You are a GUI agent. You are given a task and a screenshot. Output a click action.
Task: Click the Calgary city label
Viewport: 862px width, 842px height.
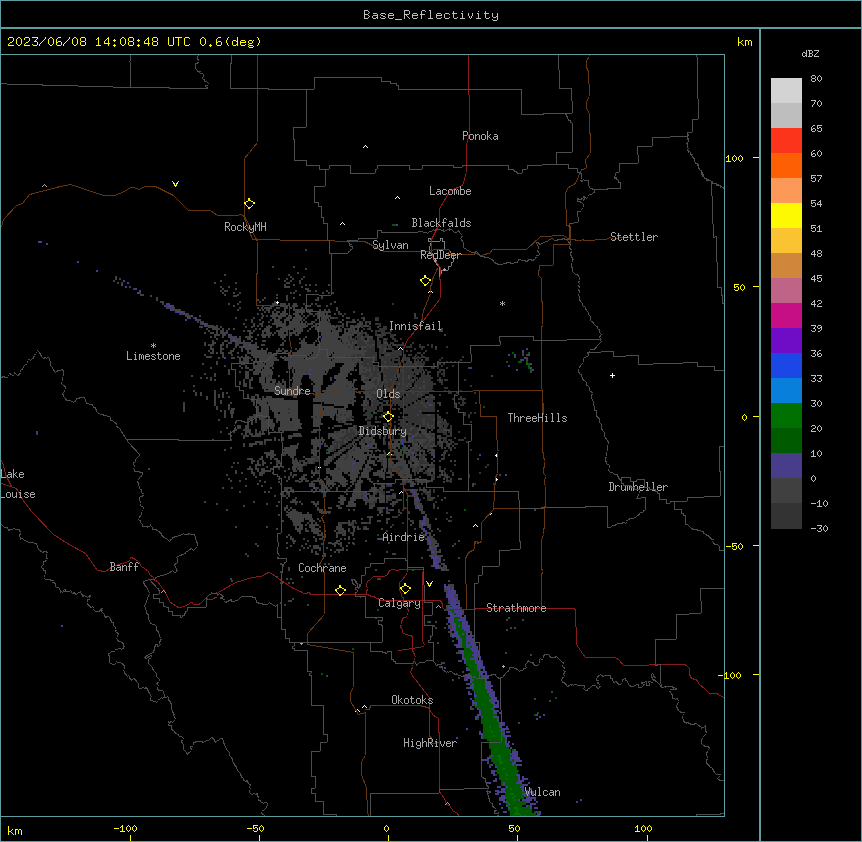[x=399, y=603]
